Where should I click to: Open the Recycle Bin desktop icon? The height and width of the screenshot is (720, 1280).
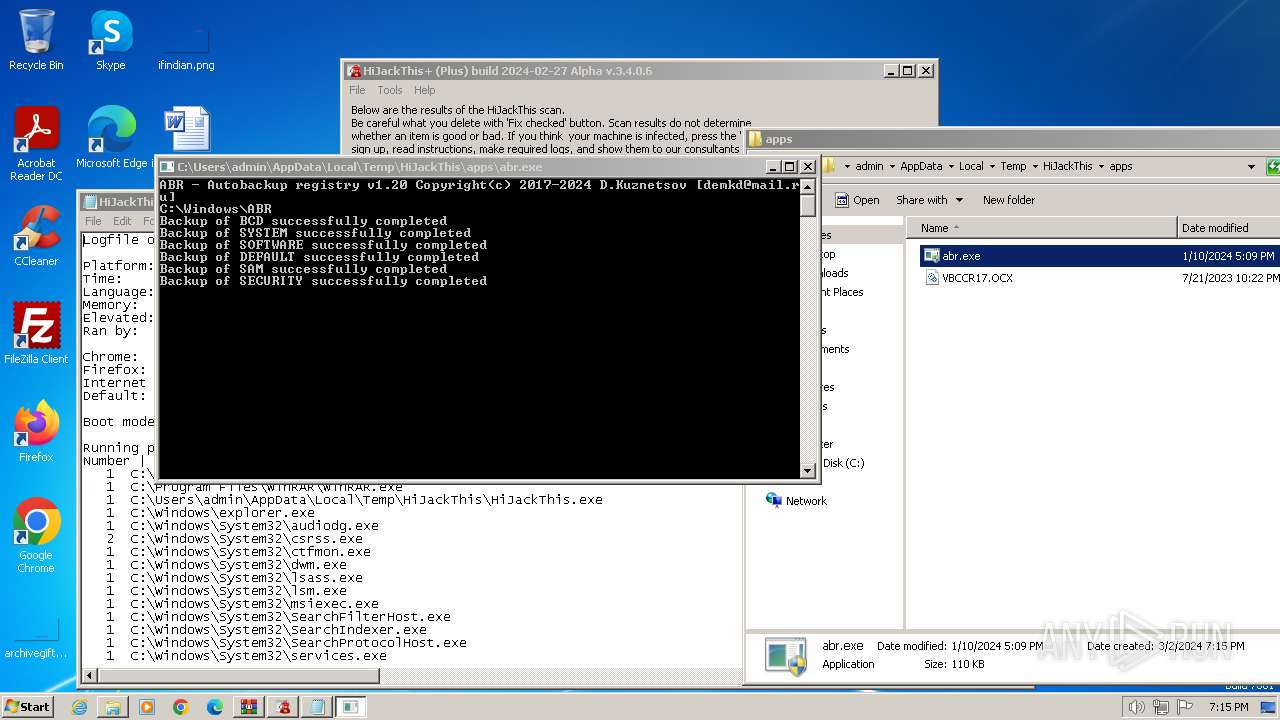click(36, 40)
